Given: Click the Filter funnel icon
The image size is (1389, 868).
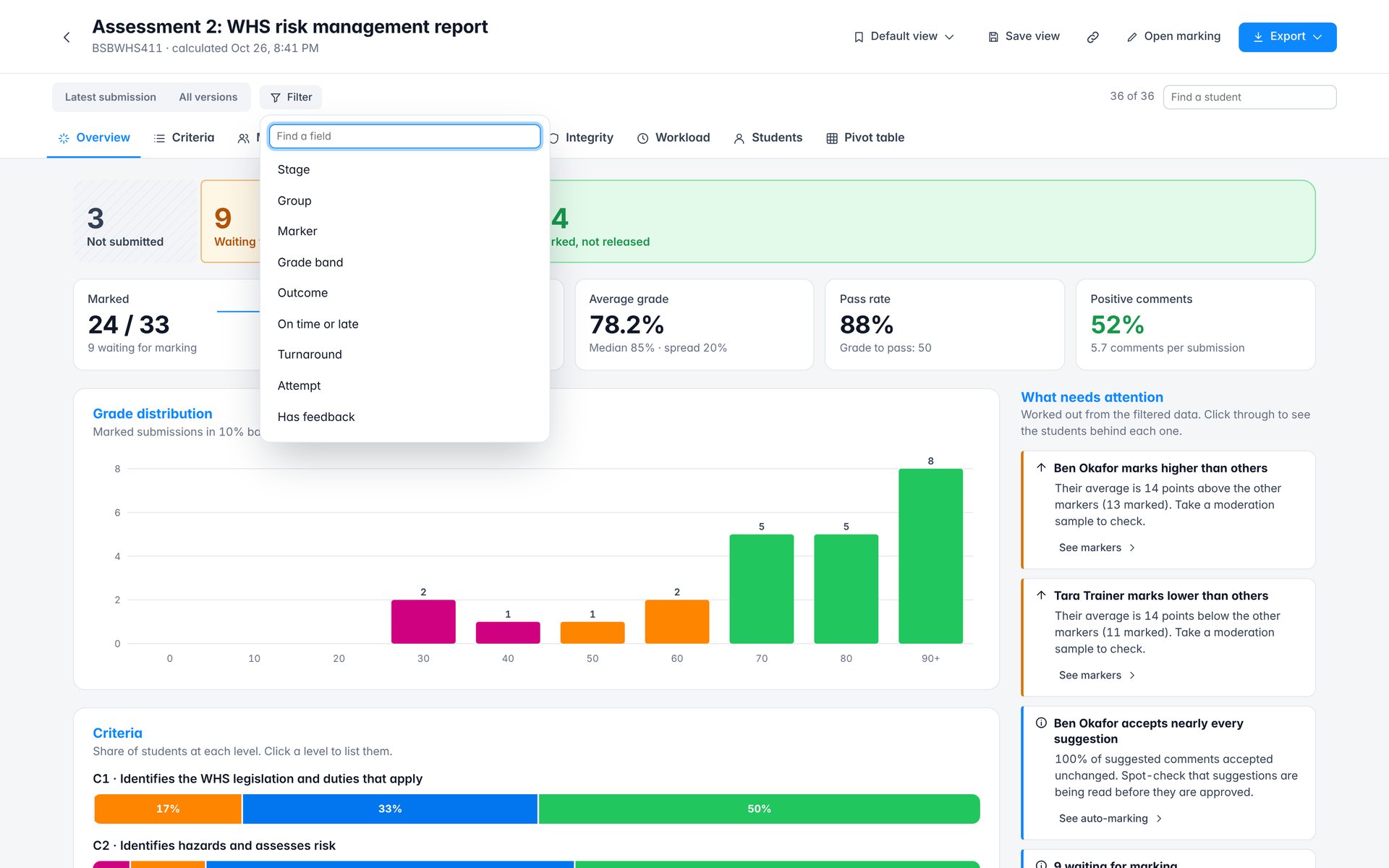Looking at the screenshot, I should pyautogui.click(x=276, y=98).
